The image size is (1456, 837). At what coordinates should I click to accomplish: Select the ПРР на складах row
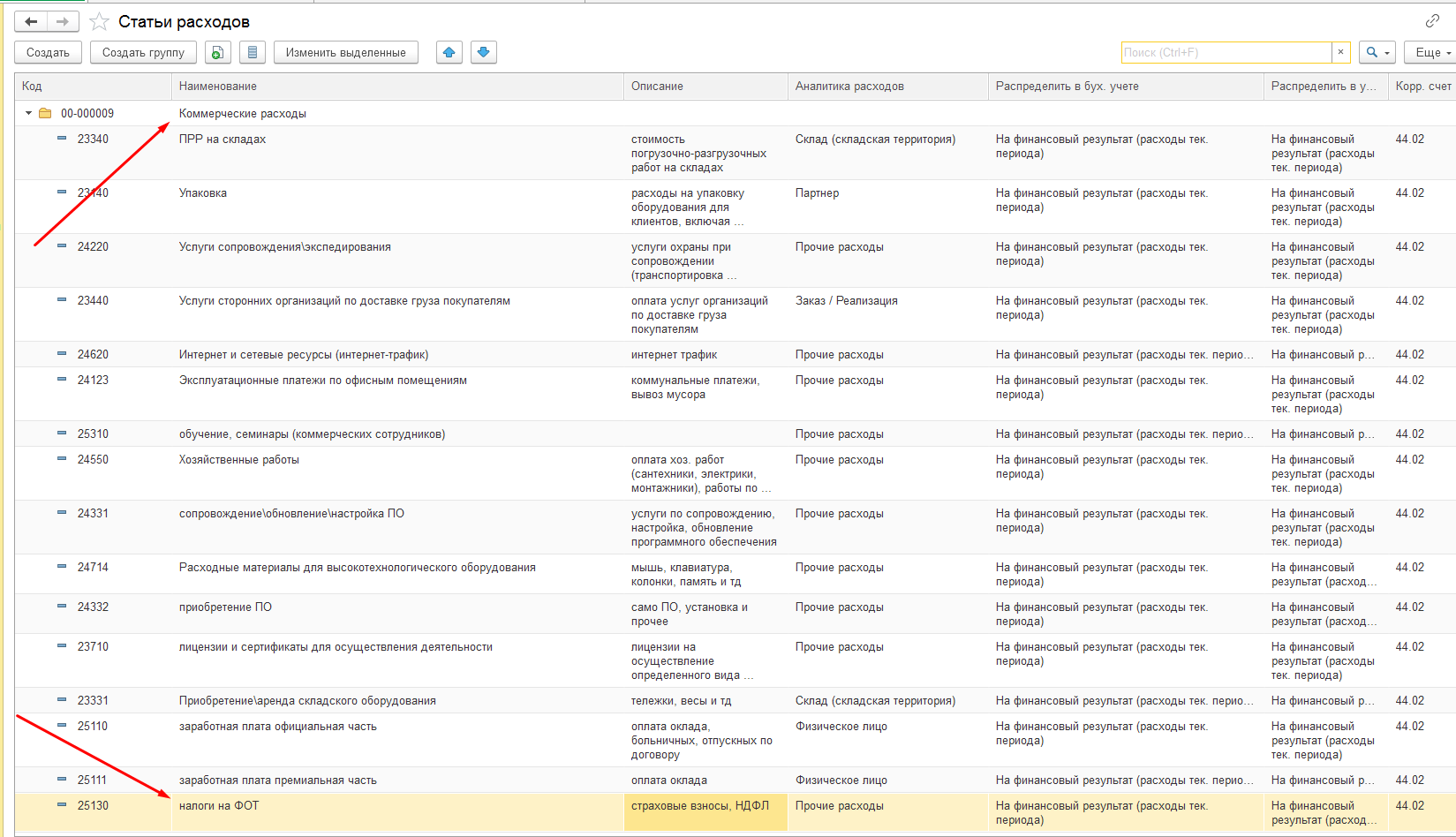click(x=735, y=153)
